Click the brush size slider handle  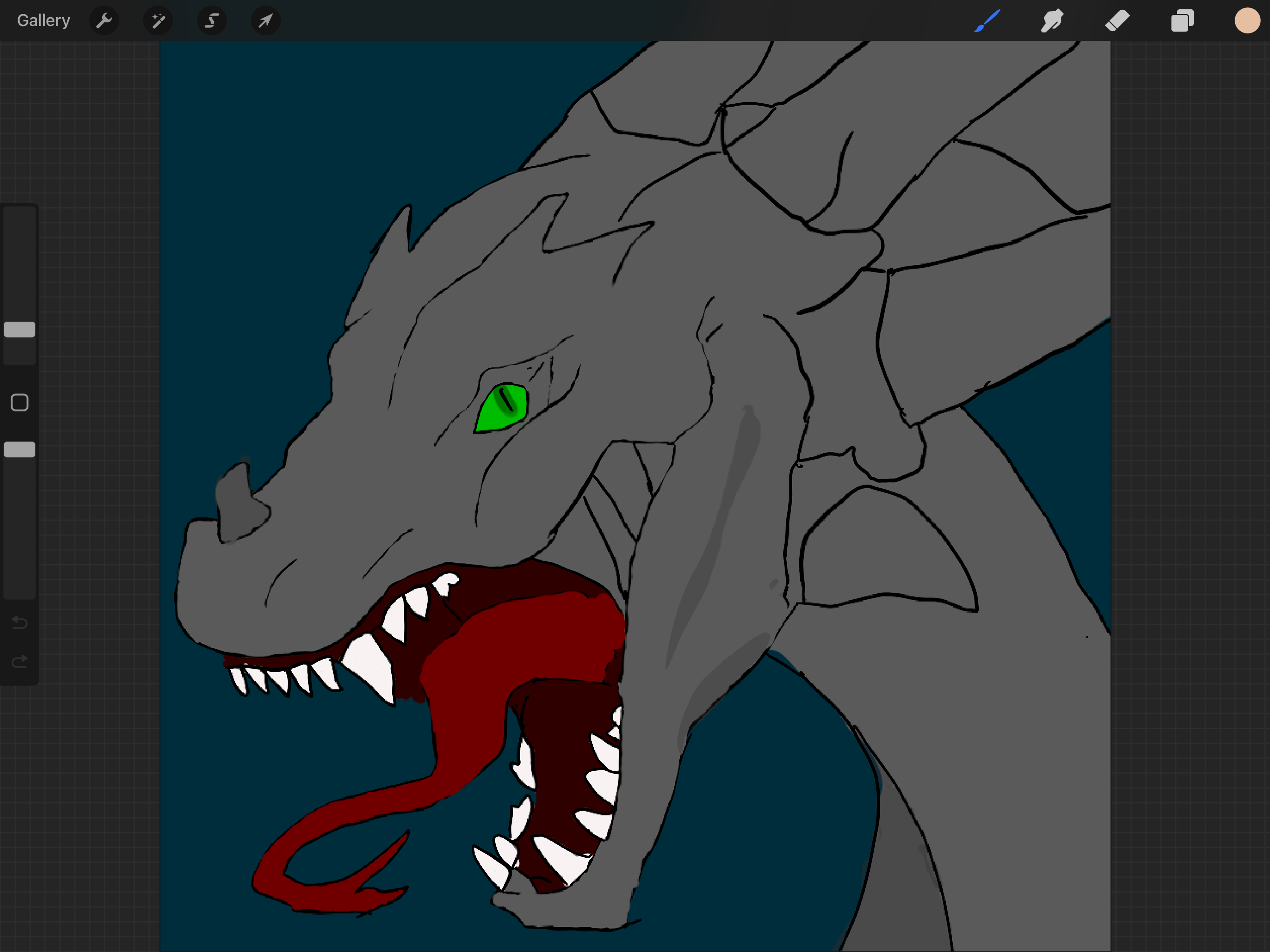(20, 330)
